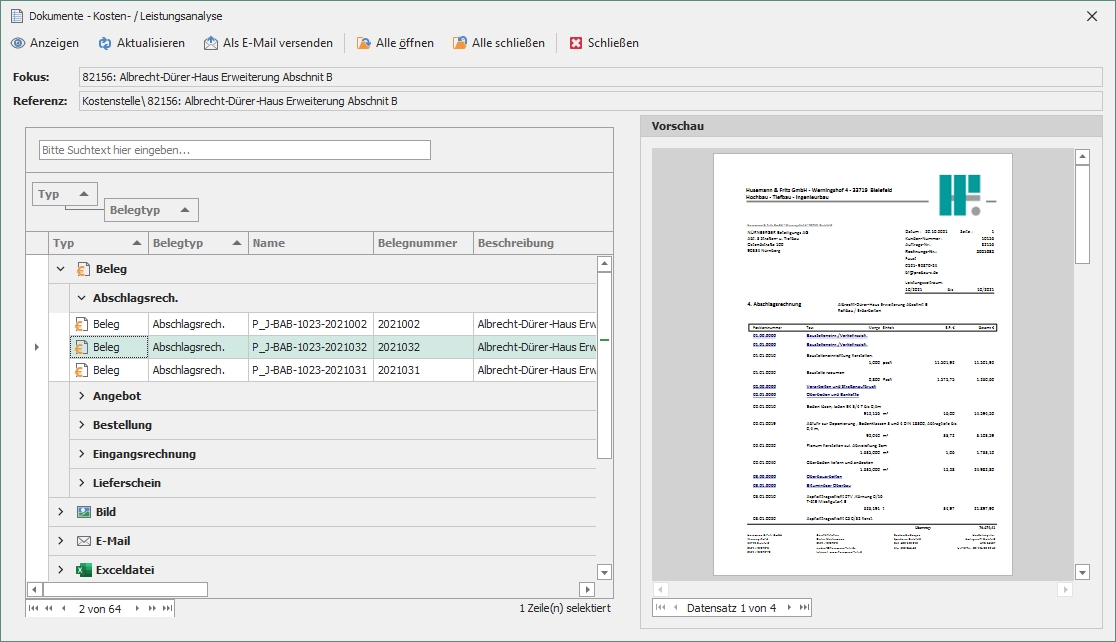The image size is (1116, 642).
Task: Jump to last preview record
Action: tap(803, 608)
